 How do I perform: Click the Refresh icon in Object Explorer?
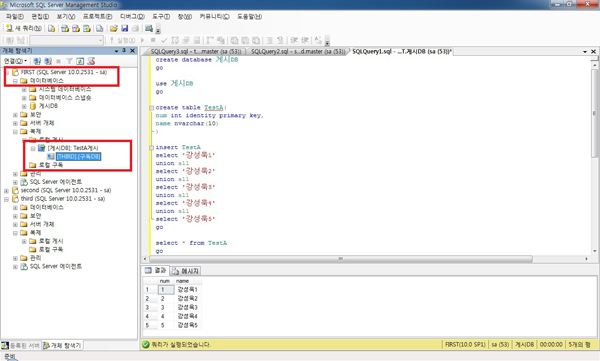coord(80,61)
